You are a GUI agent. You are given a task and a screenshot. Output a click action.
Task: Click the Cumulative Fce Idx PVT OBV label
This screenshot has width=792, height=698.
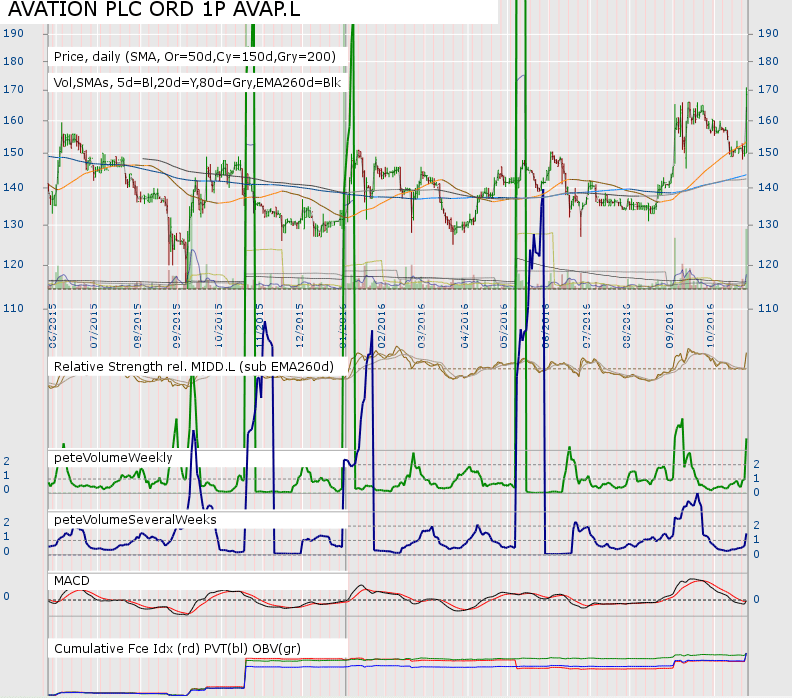coord(177,649)
